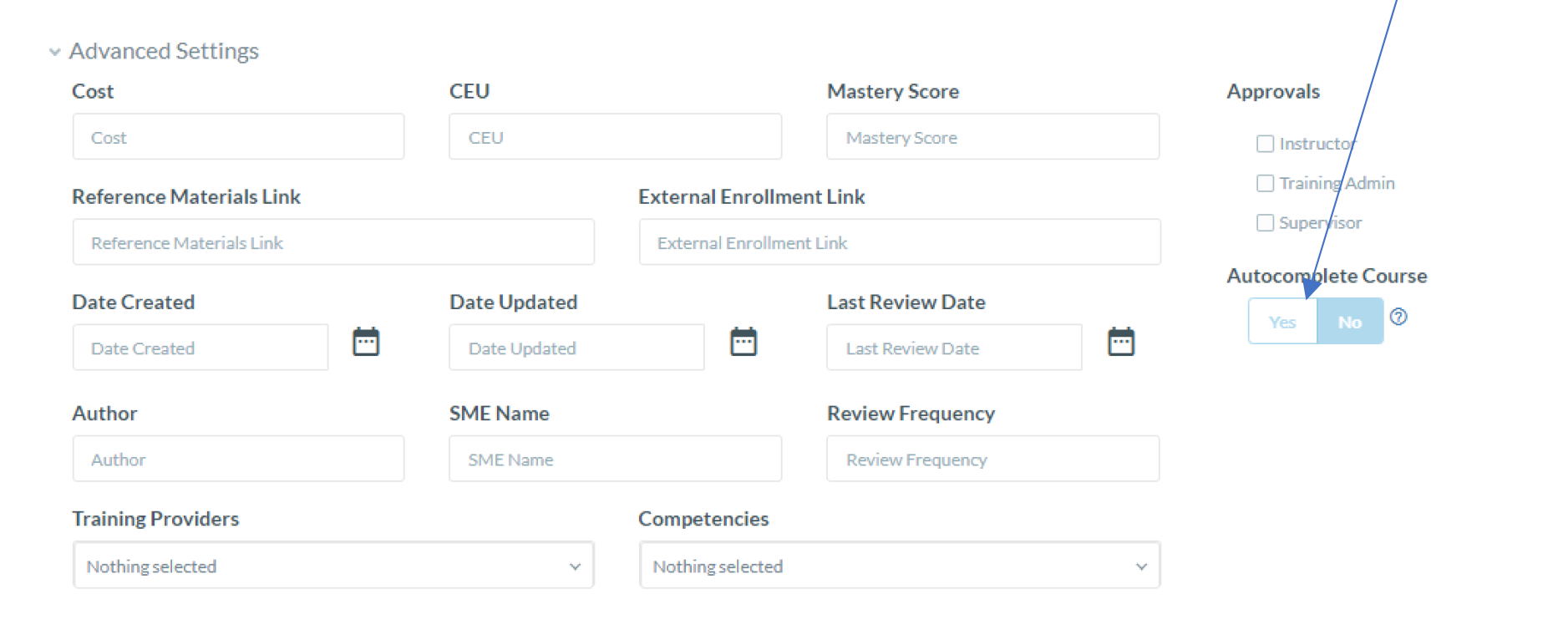Image resolution: width=1568 pixels, height=620 pixels.
Task: Set Autocomplete Course to Yes
Action: coord(1282,322)
